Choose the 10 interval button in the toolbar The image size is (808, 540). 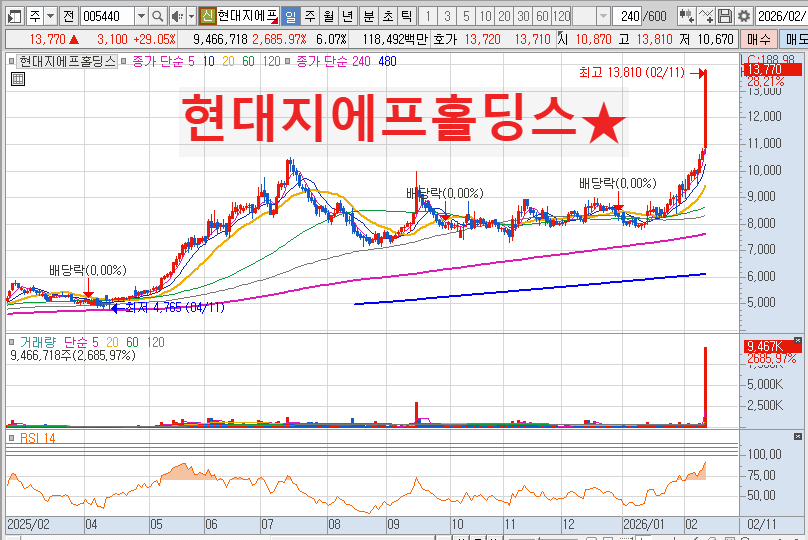click(485, 16)
